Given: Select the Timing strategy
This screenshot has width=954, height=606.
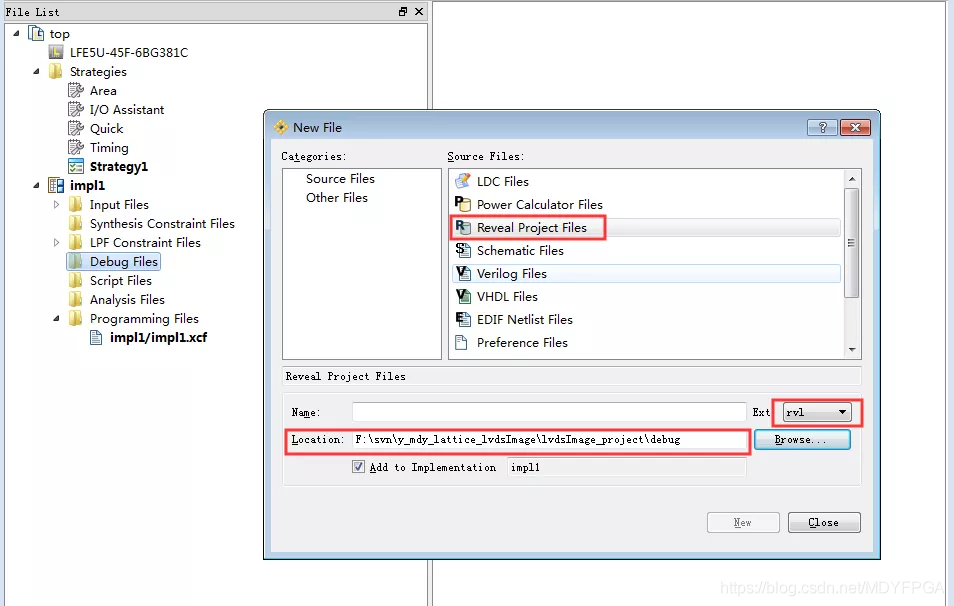Looking at the screenshot, I should click(x=109, y=147).
